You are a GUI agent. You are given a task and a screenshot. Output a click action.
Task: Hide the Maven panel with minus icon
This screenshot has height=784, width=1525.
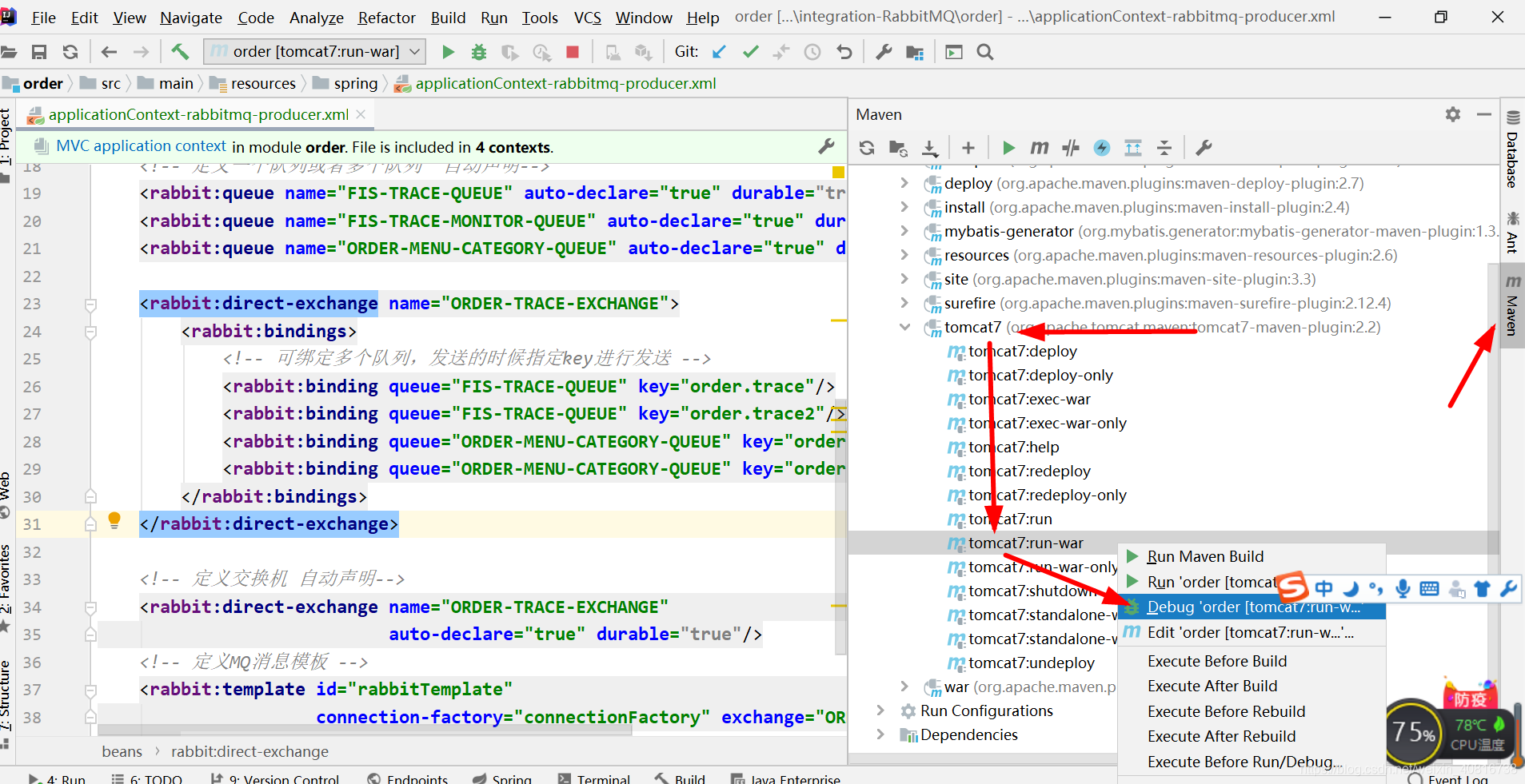[1484, 114]
